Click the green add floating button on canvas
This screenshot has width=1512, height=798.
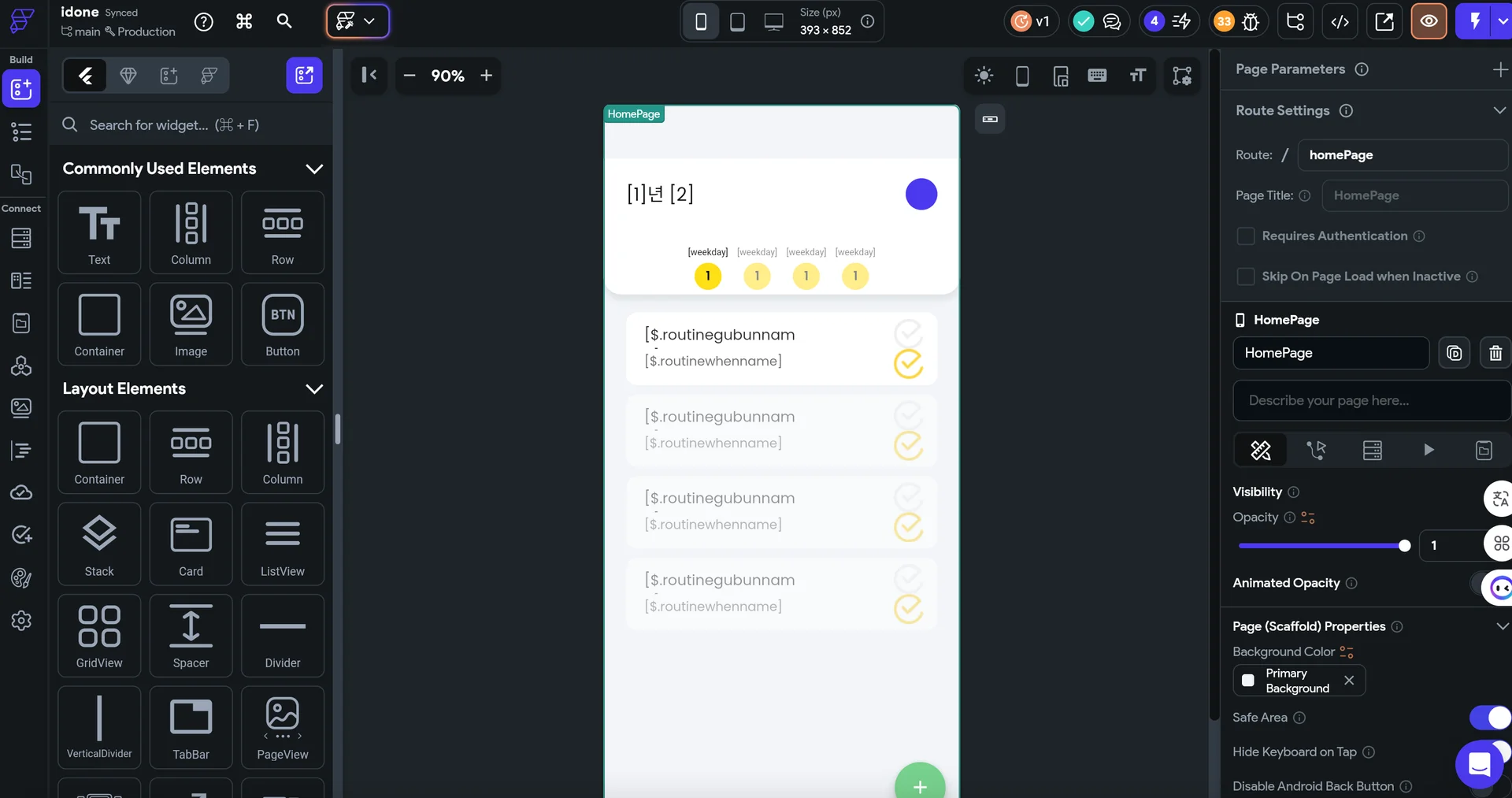click(920, 782)
